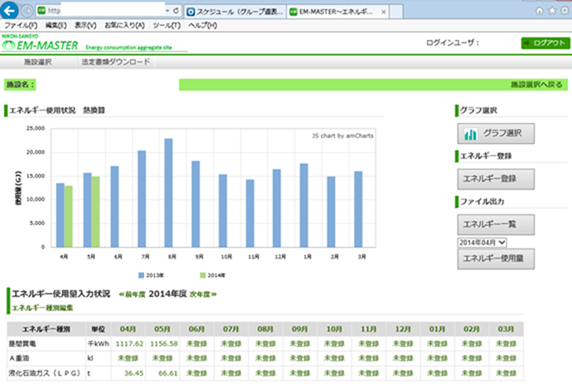Click the 1117.62 electricity value

130,344
